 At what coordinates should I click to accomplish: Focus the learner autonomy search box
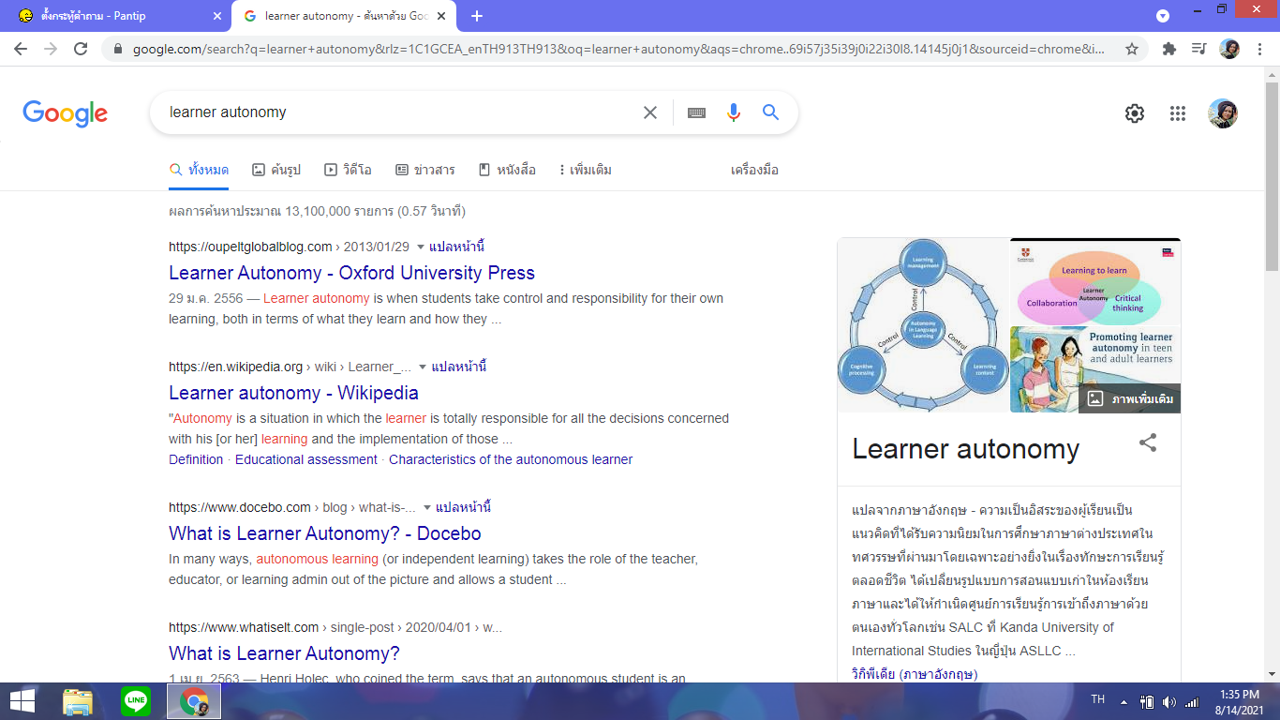pyautogui.click(x=400, y=113)
